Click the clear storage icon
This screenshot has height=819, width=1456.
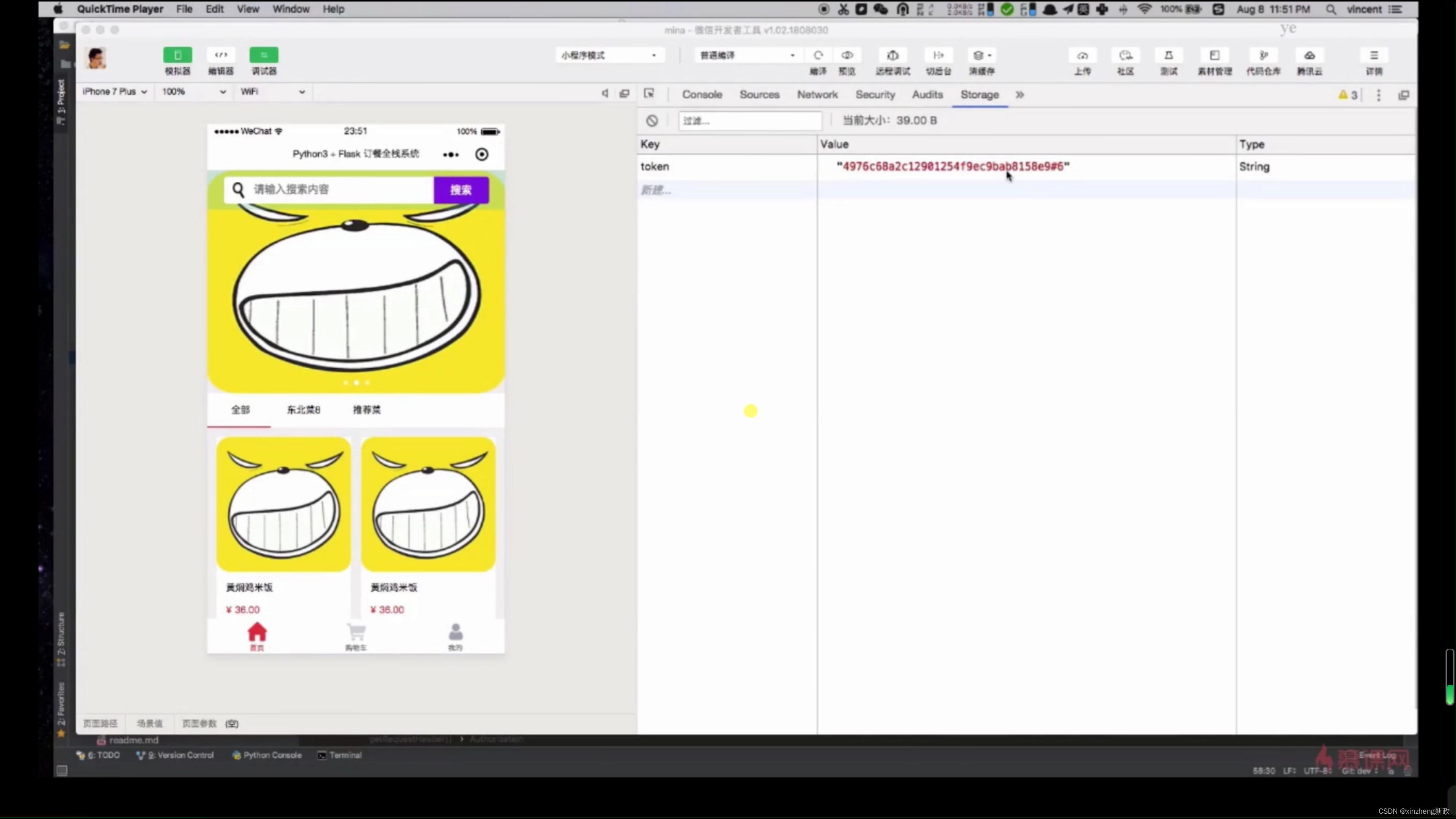[652, 120]
